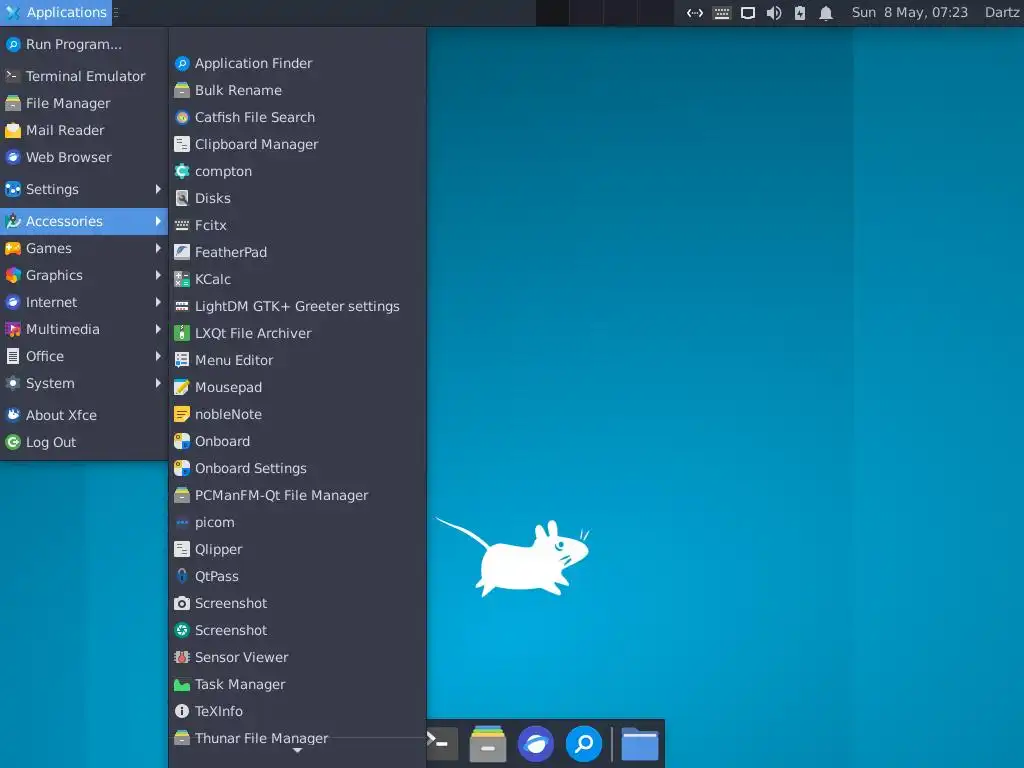Viewport: 1024px width, 768px height.
Task: Expand the Internet submenu arrow
Action: [157, 302]
